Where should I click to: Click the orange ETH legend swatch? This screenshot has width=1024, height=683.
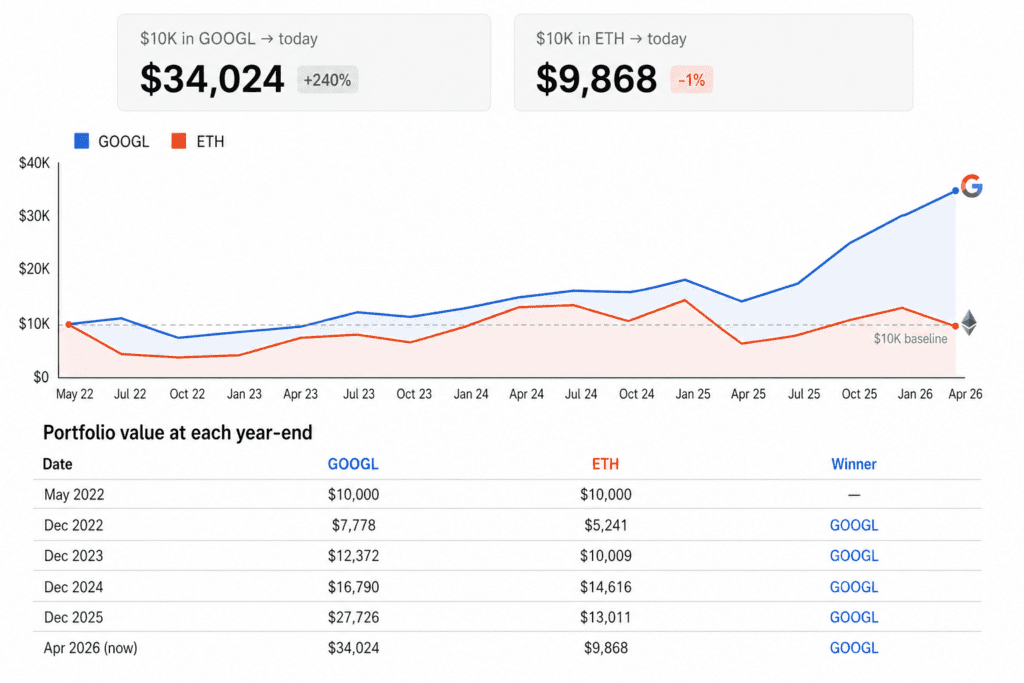tap(179, 141)
